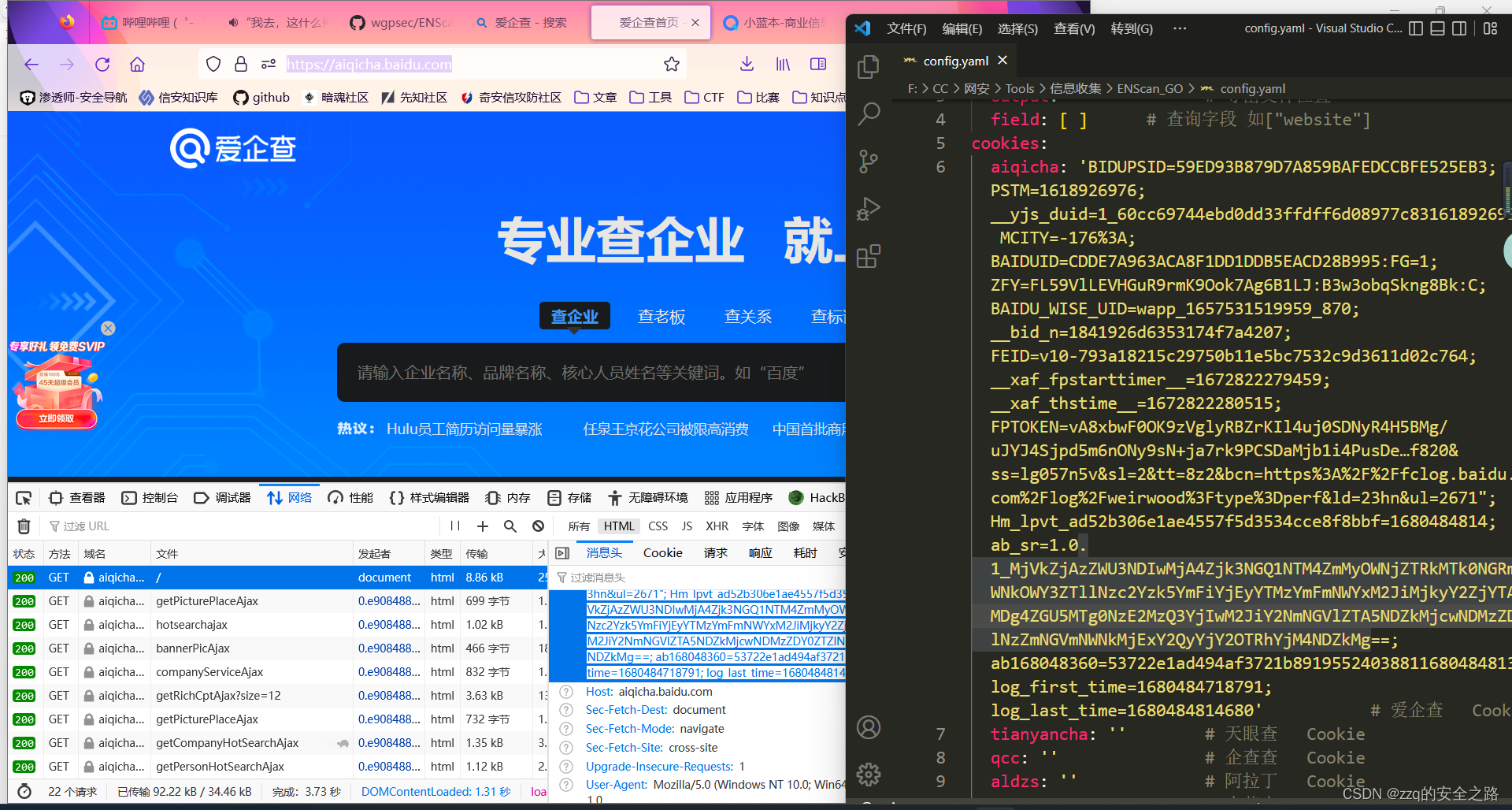Open the Extensions view in VS Code
Screen dimensions: 1512x810
pos(869,256)
